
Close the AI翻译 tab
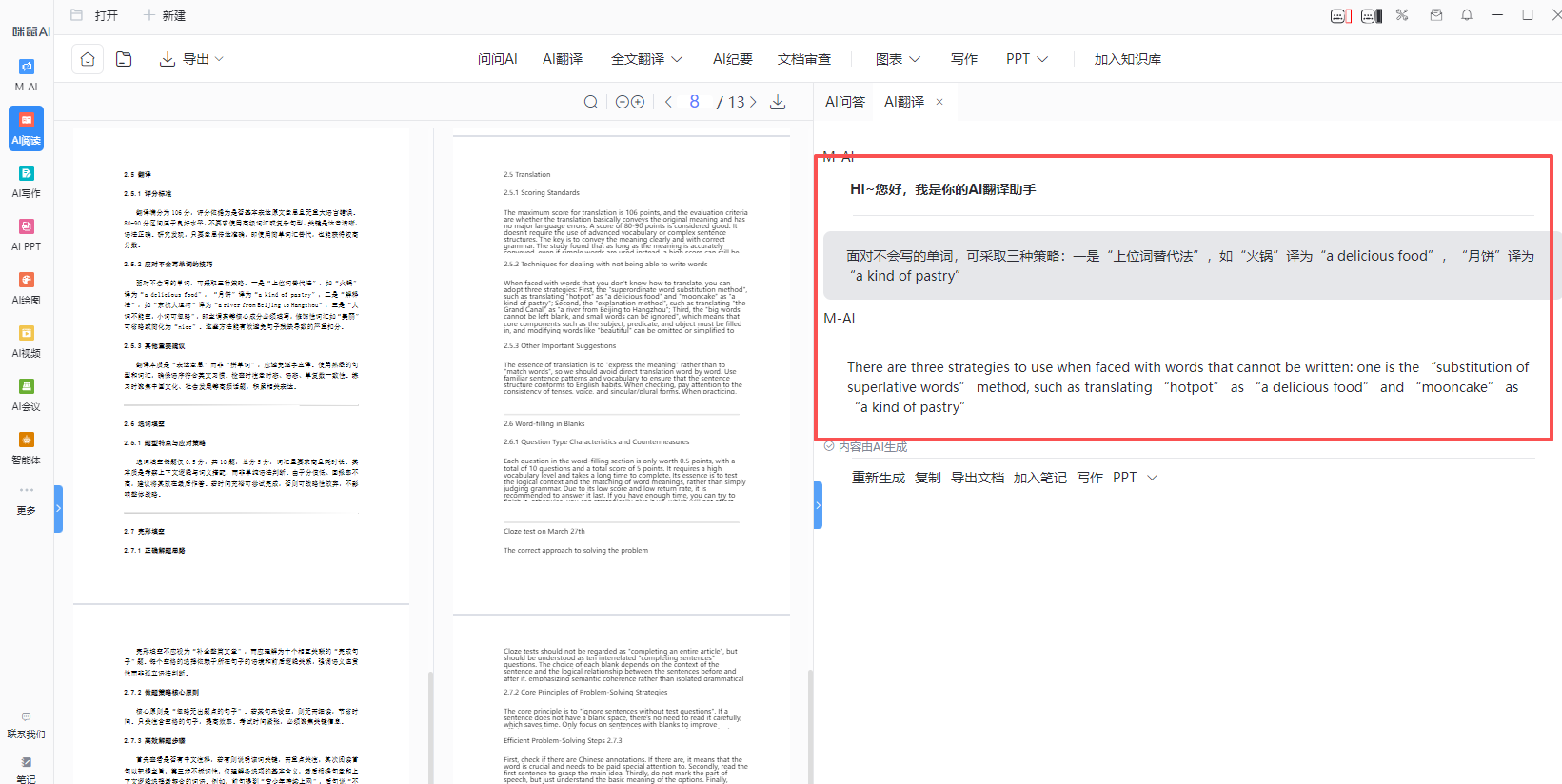tap(939, 102)
